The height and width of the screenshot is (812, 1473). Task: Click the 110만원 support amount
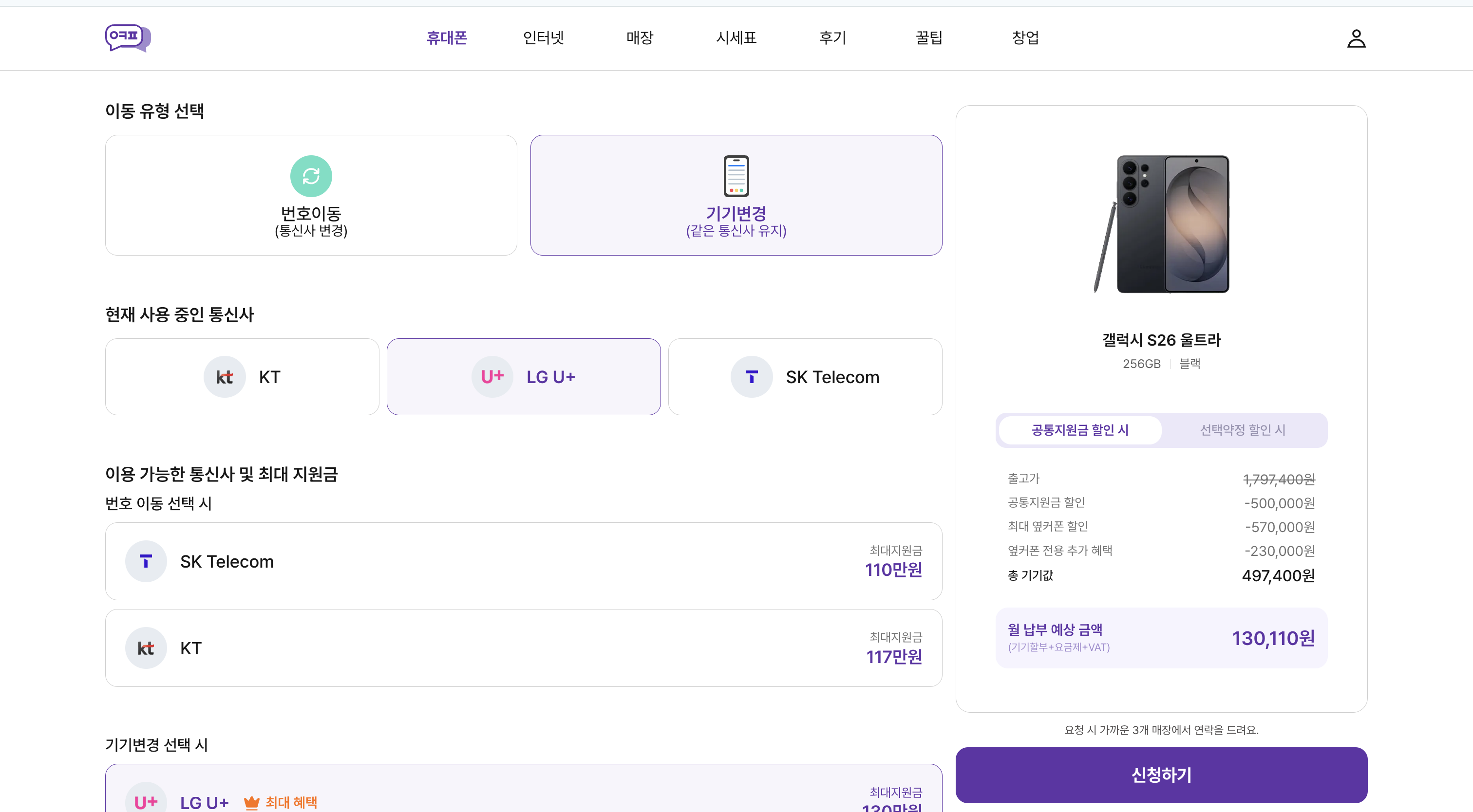point(893,570)
